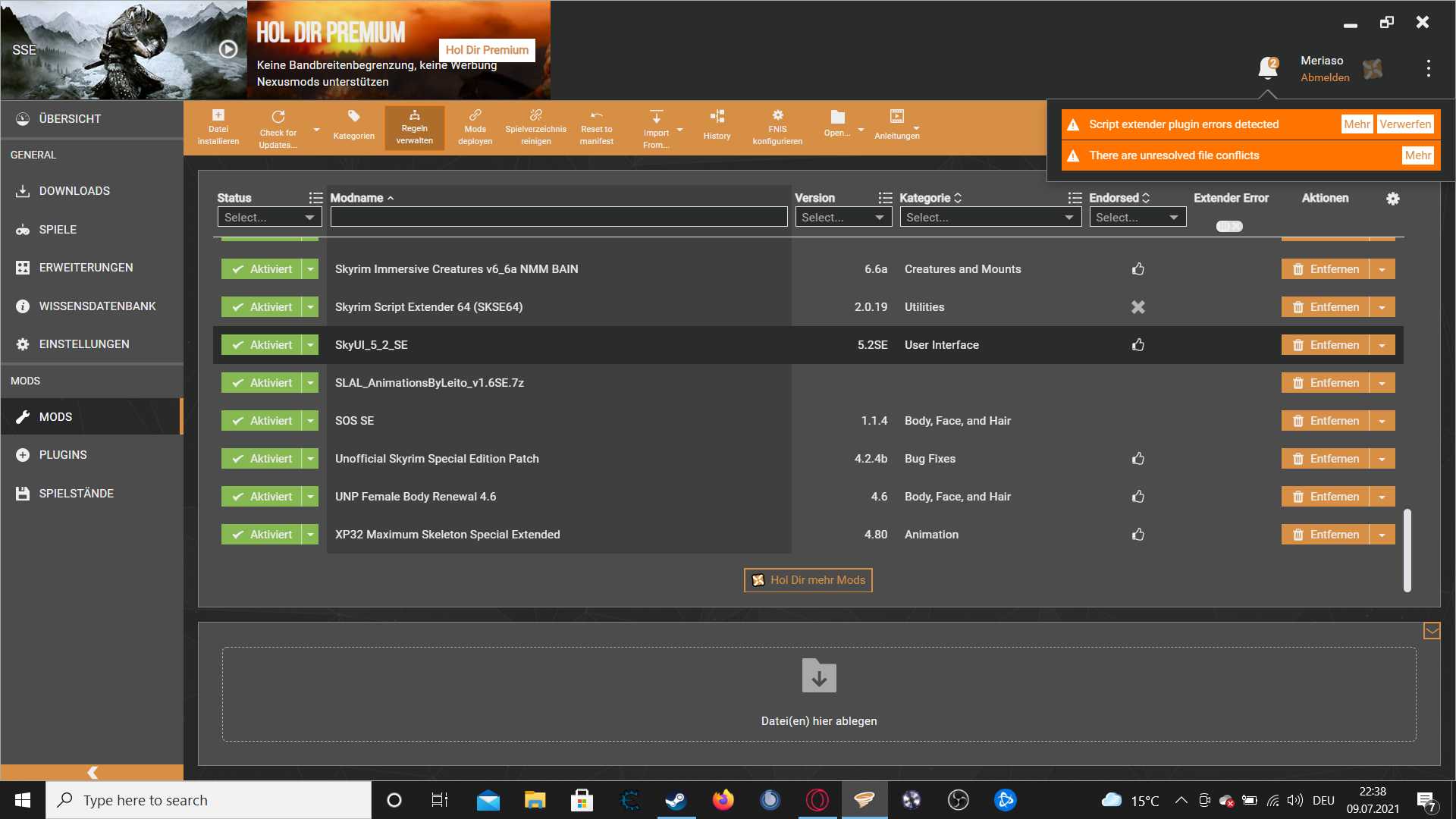
Task: Click Mehr on unresolved file conflicts
Action: click(x=1417, y=155)
